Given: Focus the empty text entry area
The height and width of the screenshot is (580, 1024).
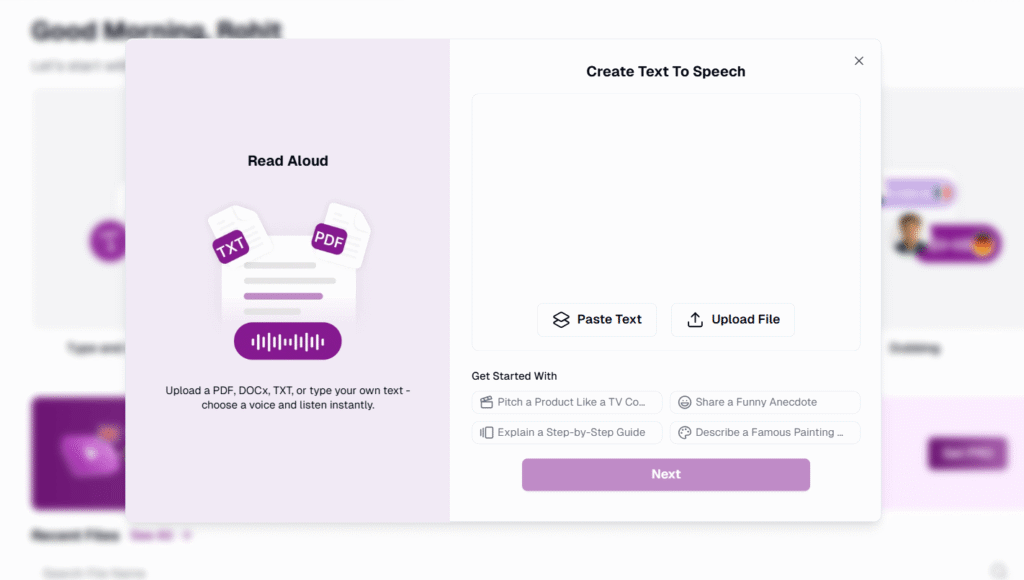Looking at the screenshot, I should click(x=665, y=196).
